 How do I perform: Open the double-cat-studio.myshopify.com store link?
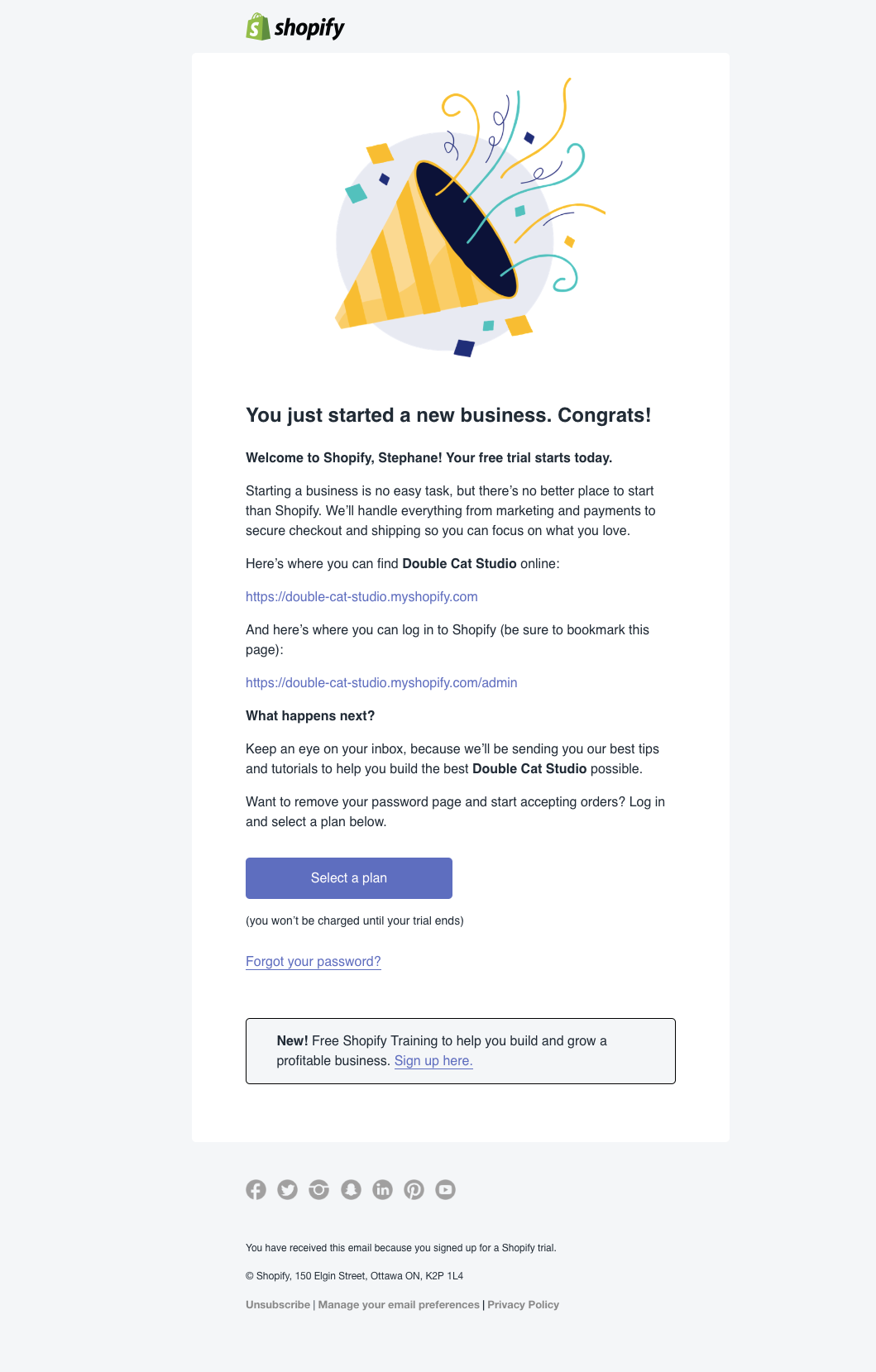point(361,597)
